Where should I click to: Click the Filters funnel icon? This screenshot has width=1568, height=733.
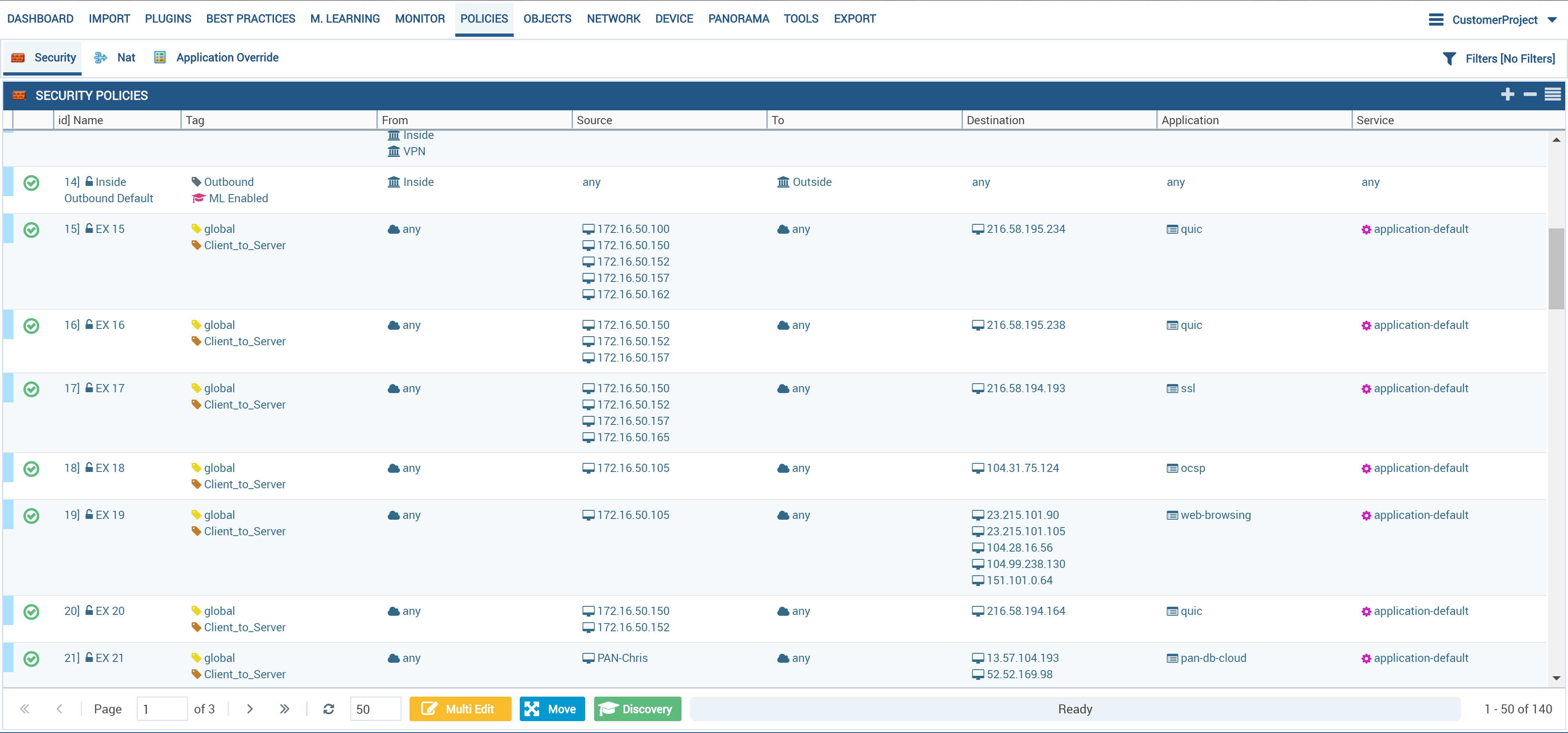(1449, 58)
